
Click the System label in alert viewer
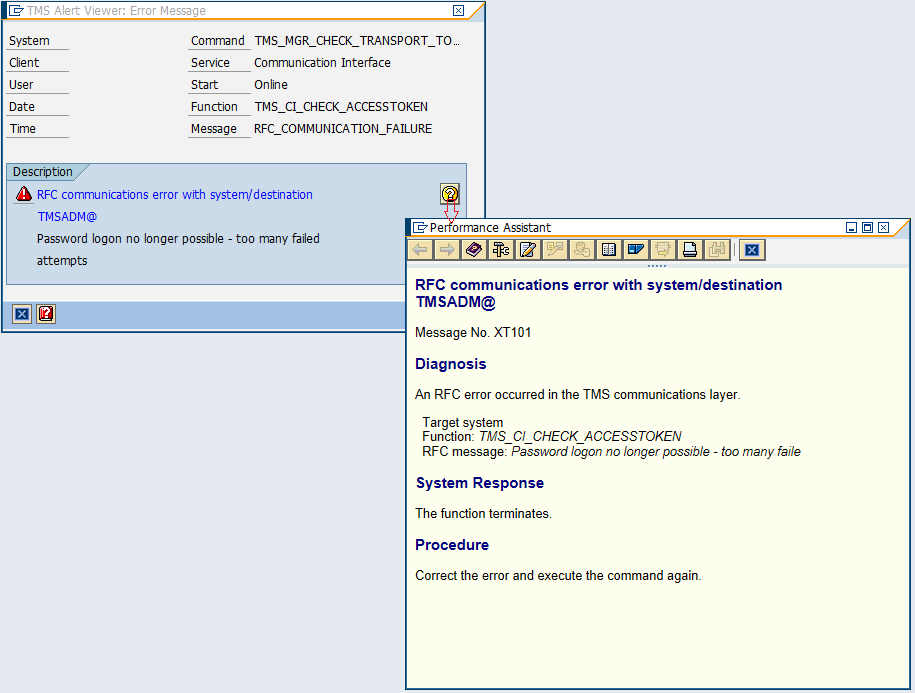pos(29,41)
